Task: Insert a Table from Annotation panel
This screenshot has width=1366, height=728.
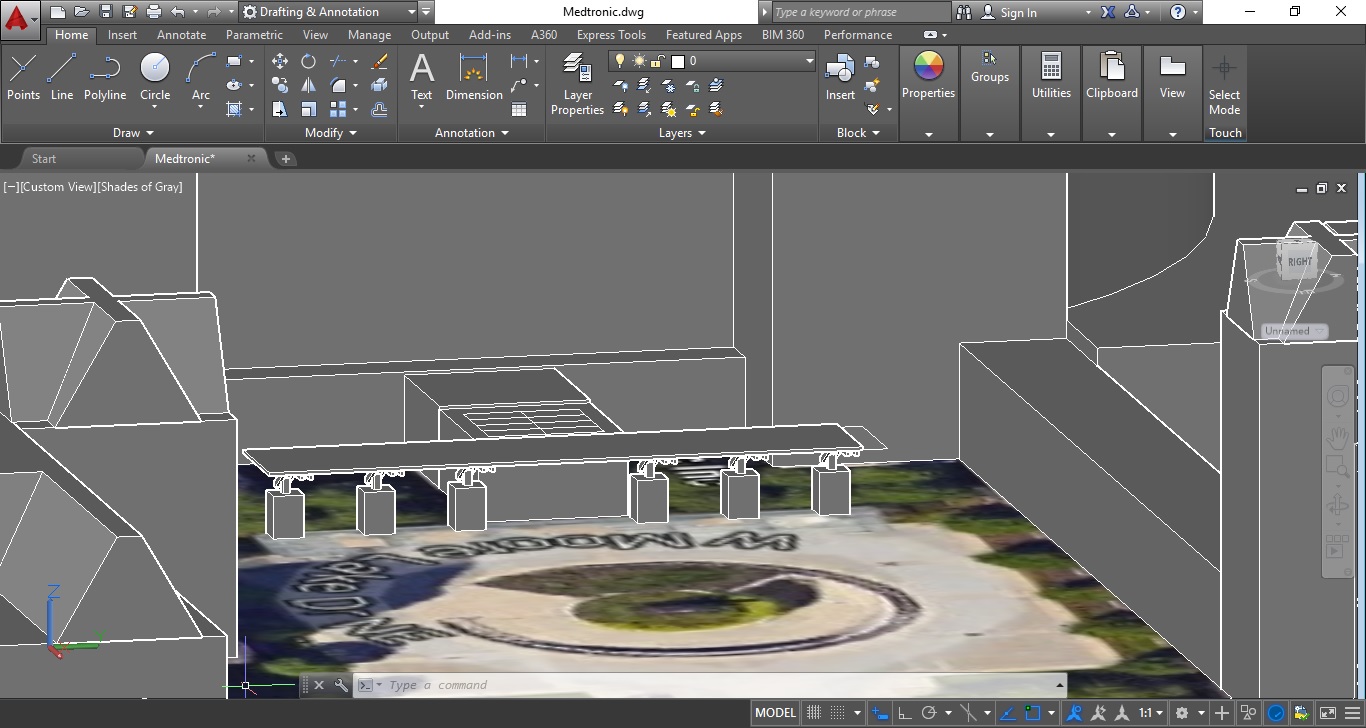Action: [519, 109]
